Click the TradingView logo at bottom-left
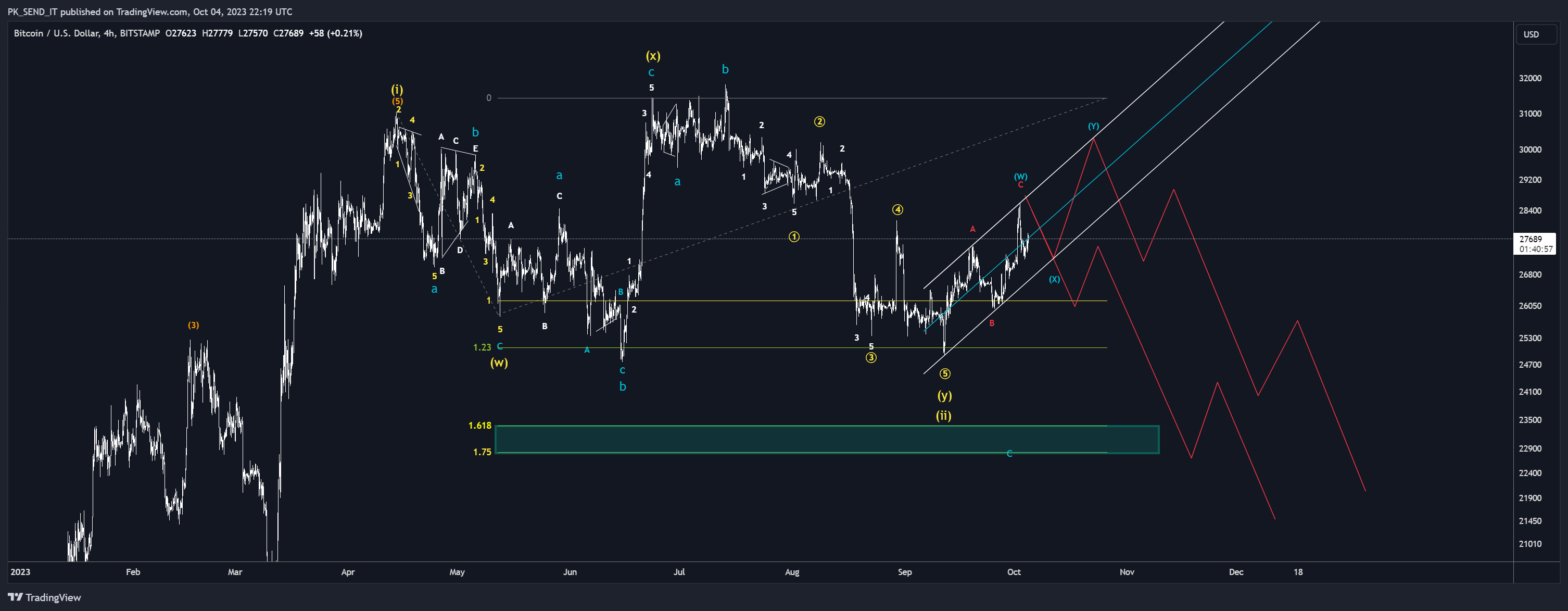The image size is (1568, 611). (44, 597)
